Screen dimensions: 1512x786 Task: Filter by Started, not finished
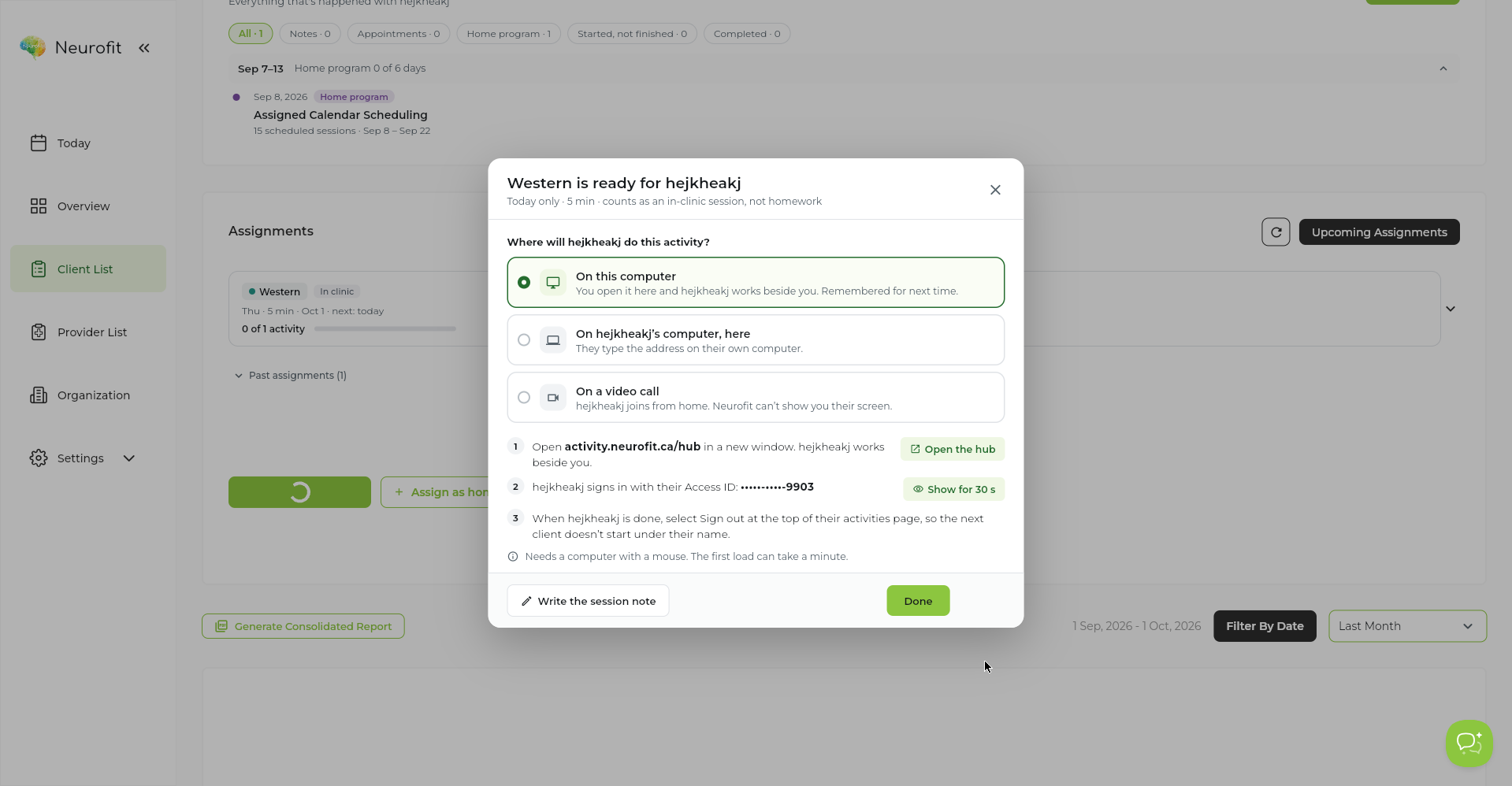(632, 33)
